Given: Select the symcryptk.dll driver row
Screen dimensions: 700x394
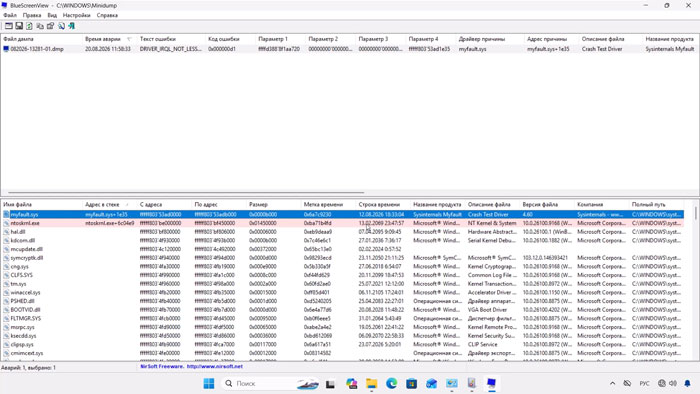Looking at the screenshot, I should 342,258.
